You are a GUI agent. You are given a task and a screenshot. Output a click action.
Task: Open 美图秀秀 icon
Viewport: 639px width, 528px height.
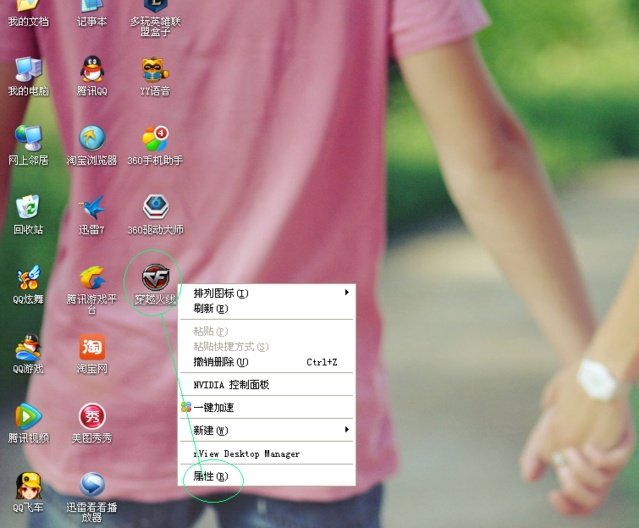[92, 423]
